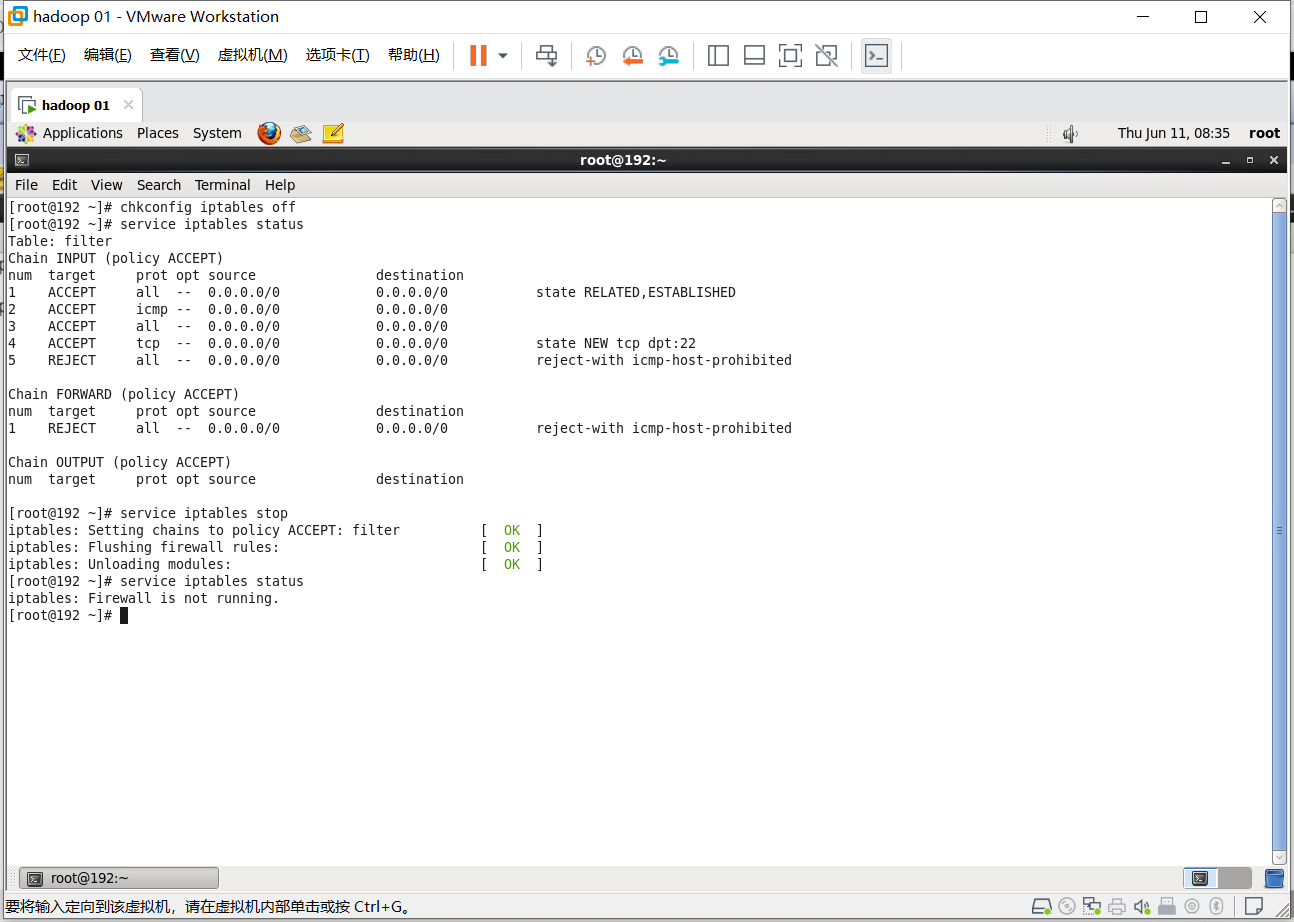Click the USB device status icon

1167,906
